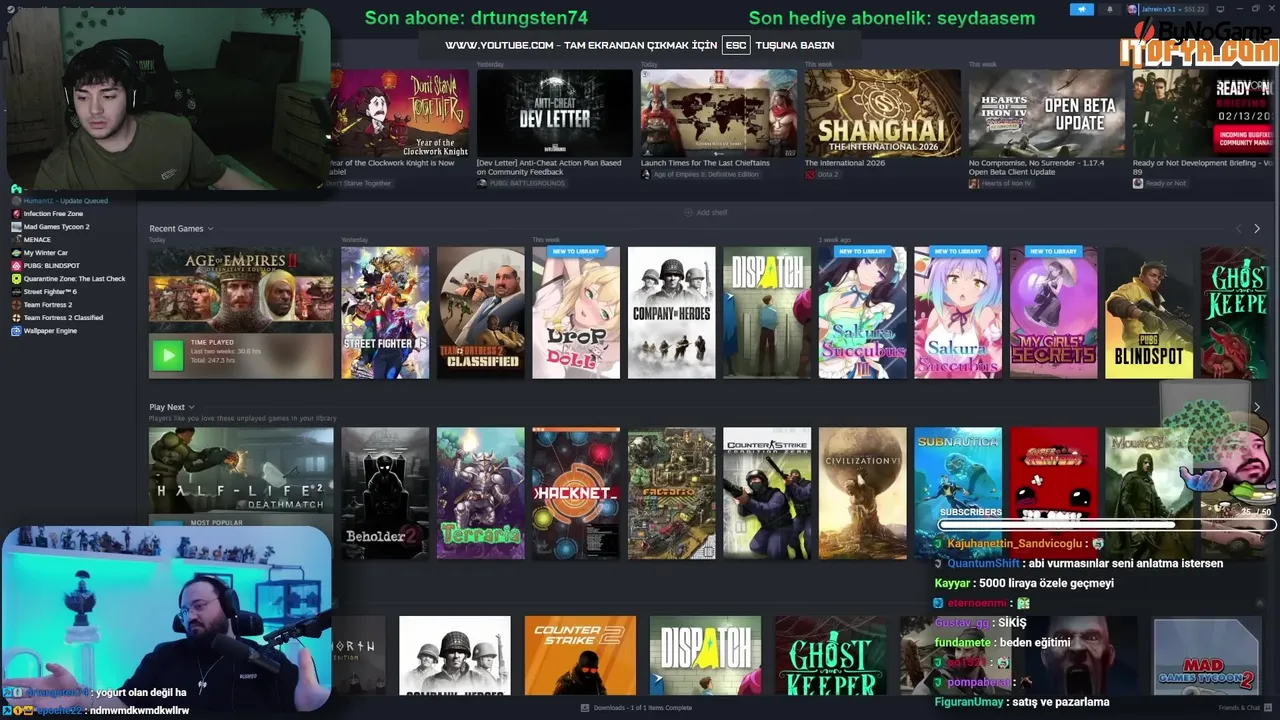1280x720 pixels.
Task: Click the Team Fortress 2 Classified sidebar icon
Action: point(16,318)
